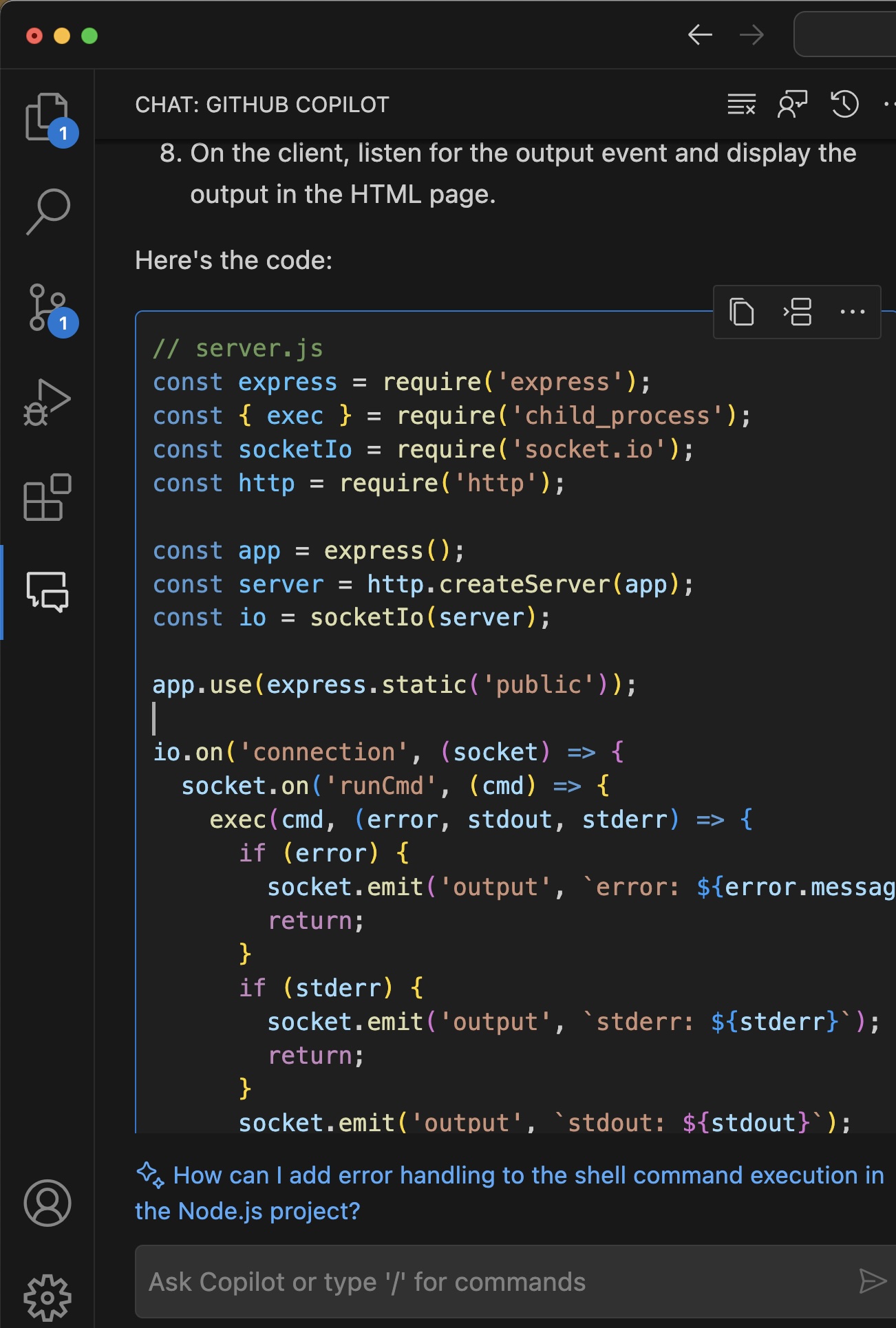Copy the server.js code block
896x1328 pixels.
(x=742, y=312)
